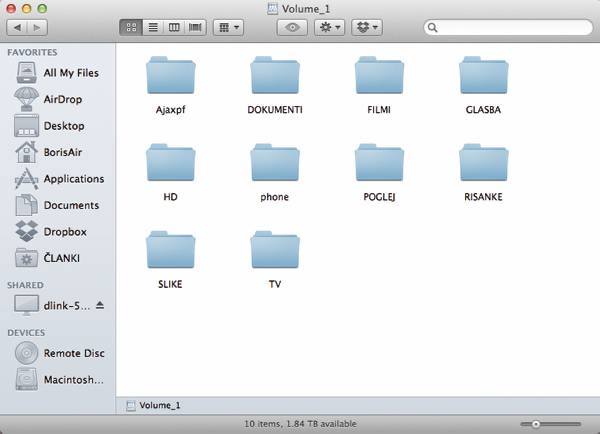Click Volume_1 in the path bar
Screen dimensions: 600x434
(153, 405)
